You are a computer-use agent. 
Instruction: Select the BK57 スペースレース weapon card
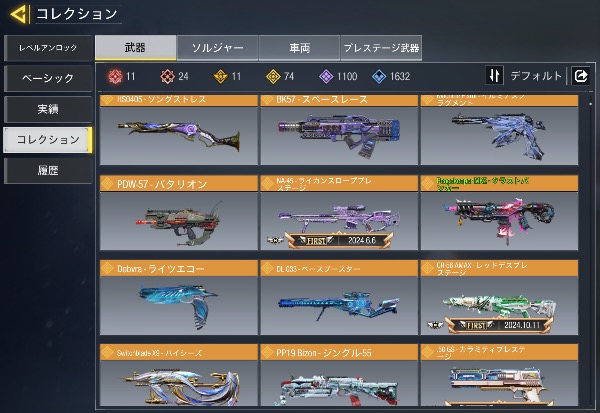point(339,130)
